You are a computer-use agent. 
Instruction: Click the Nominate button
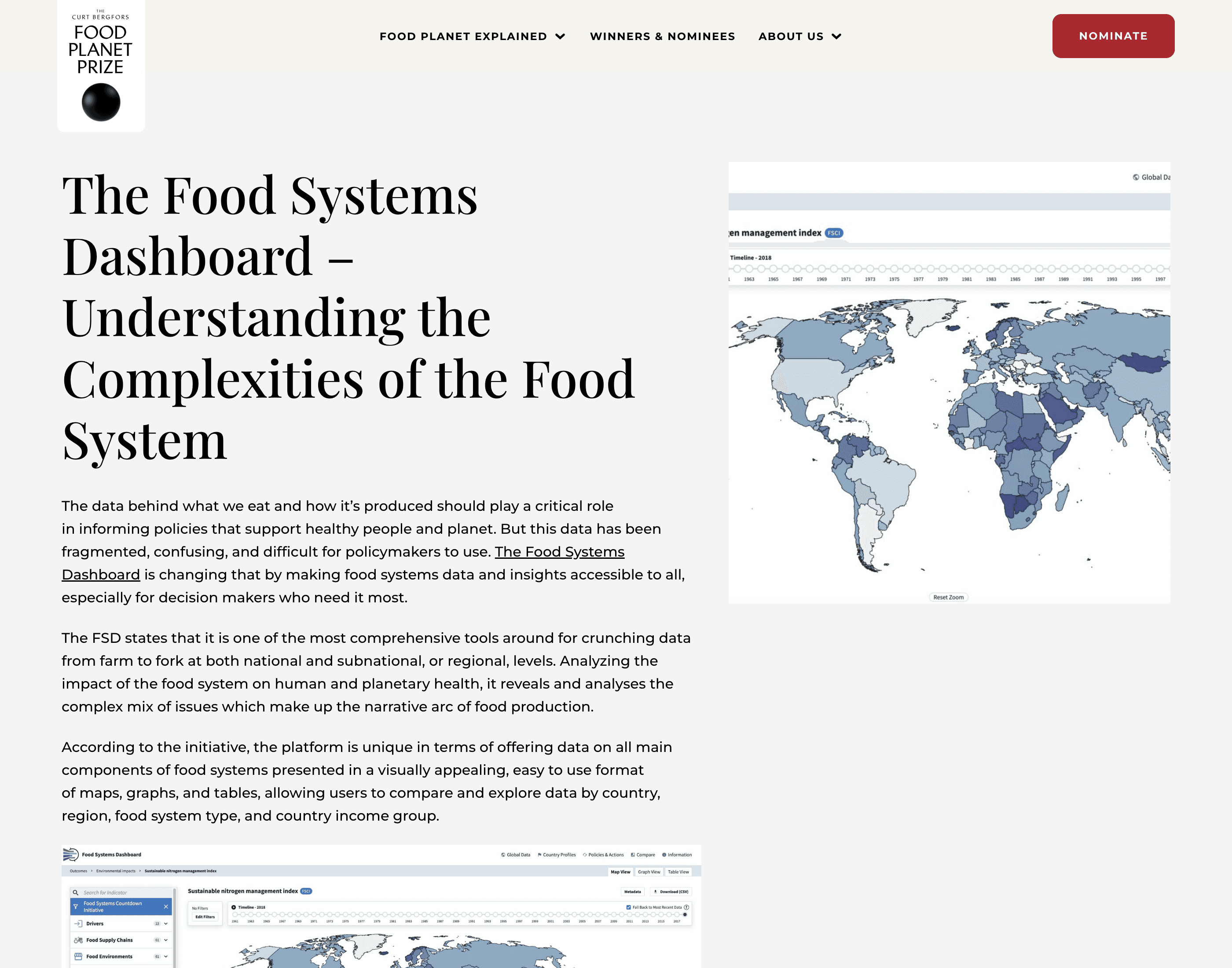(1113, 36)
